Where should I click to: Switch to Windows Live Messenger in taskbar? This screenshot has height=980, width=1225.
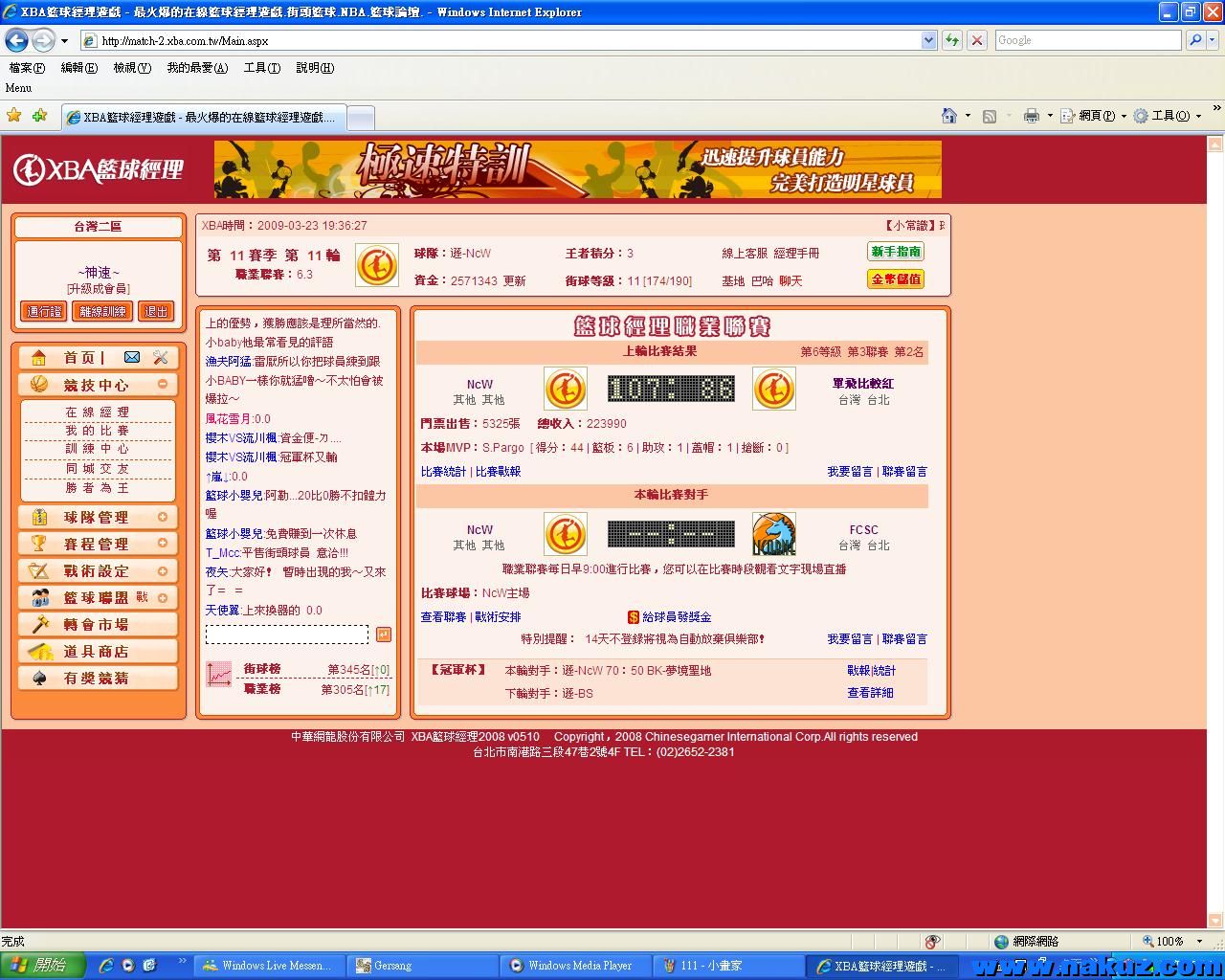(268, 966)
